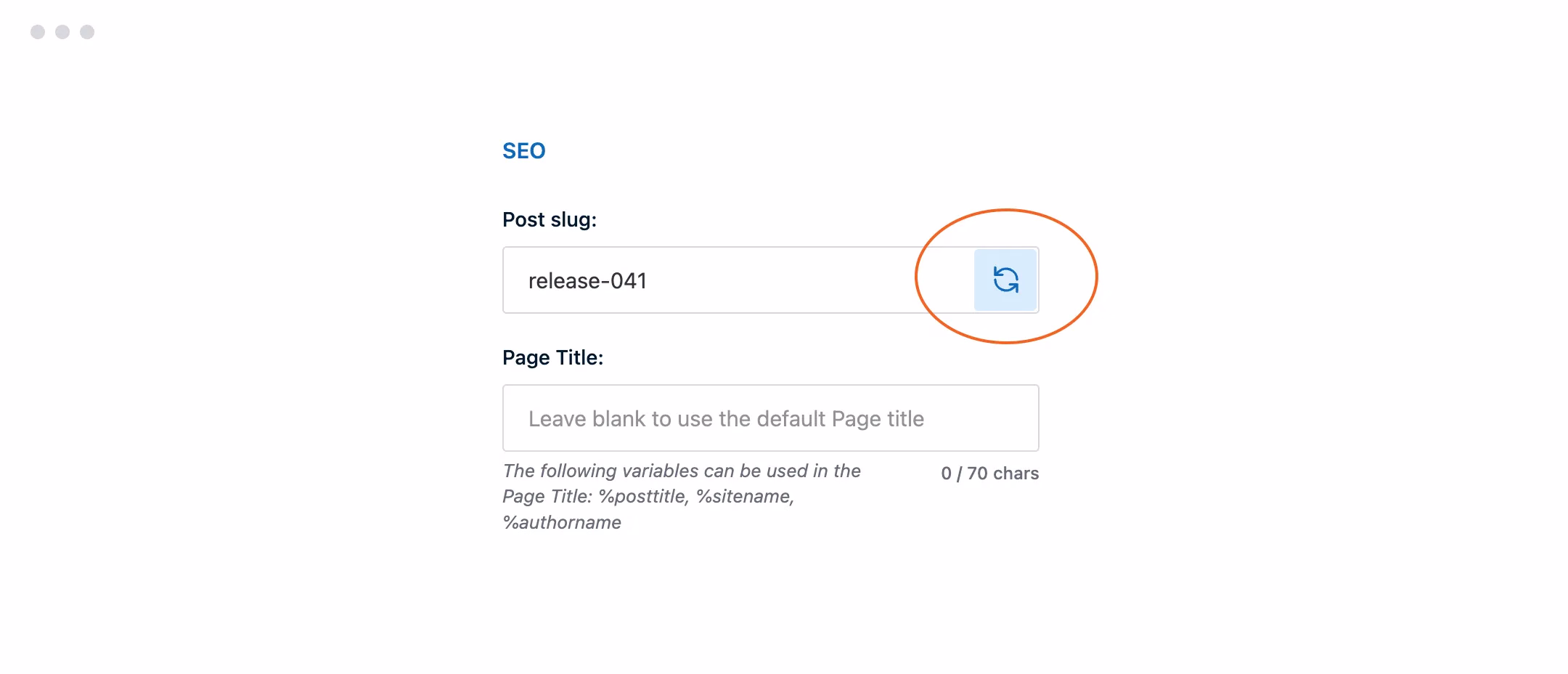This screenshot has width=1568, height=674.
Task: Click the "Page Title:" field label
Action: pyautogui.click(x=552, y=357)
